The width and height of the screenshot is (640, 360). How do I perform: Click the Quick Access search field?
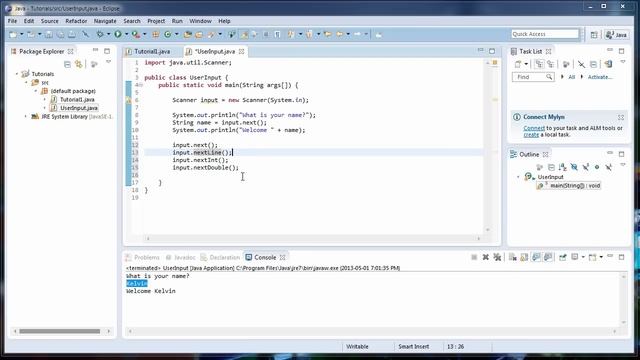pos(545,34)
